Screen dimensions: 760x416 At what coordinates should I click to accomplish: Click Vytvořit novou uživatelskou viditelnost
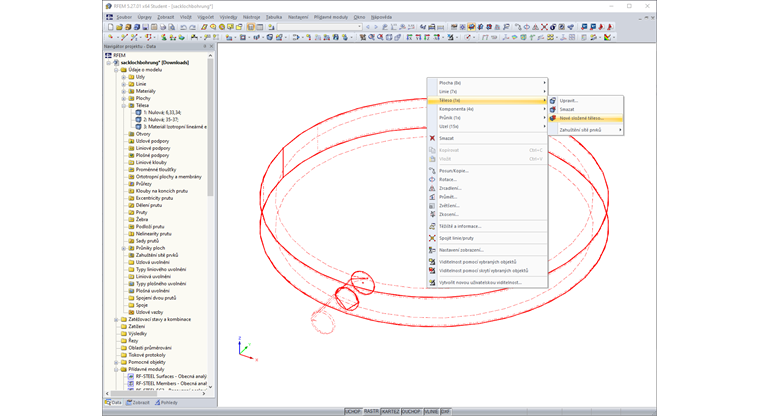tap(488, 282)
